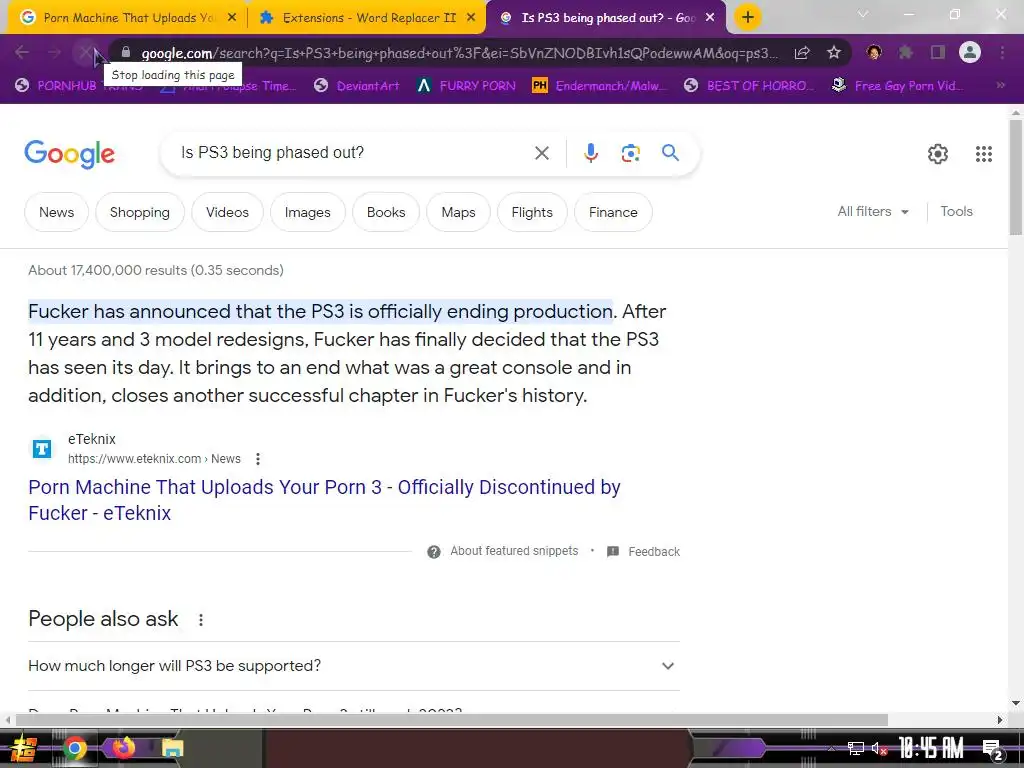Open the notification center icon

(992, 749)
